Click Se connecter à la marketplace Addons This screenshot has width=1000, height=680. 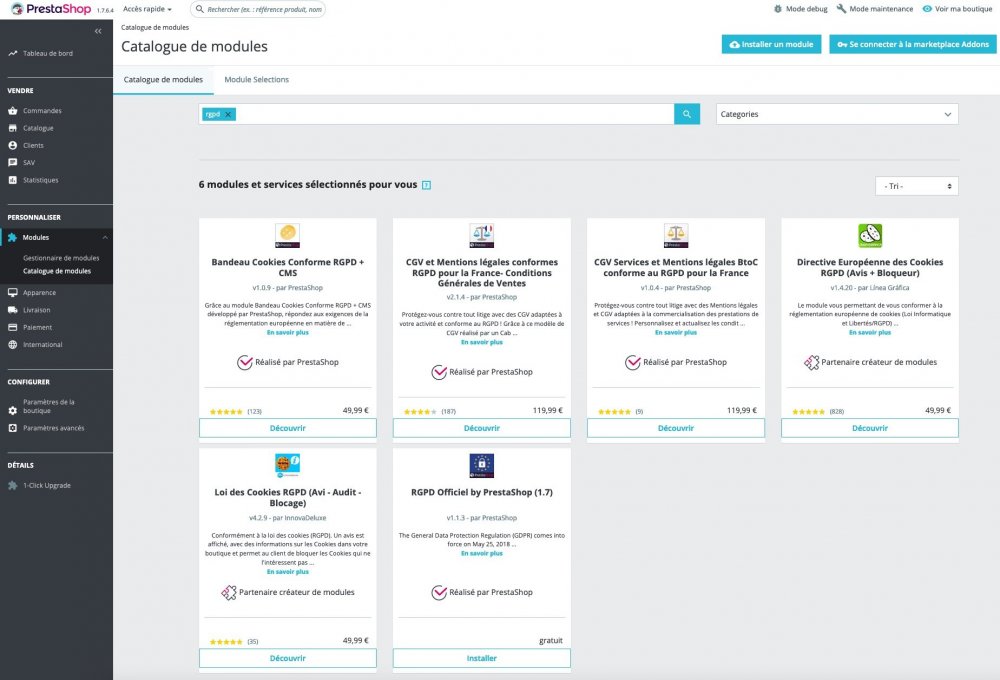click(913, 44)
